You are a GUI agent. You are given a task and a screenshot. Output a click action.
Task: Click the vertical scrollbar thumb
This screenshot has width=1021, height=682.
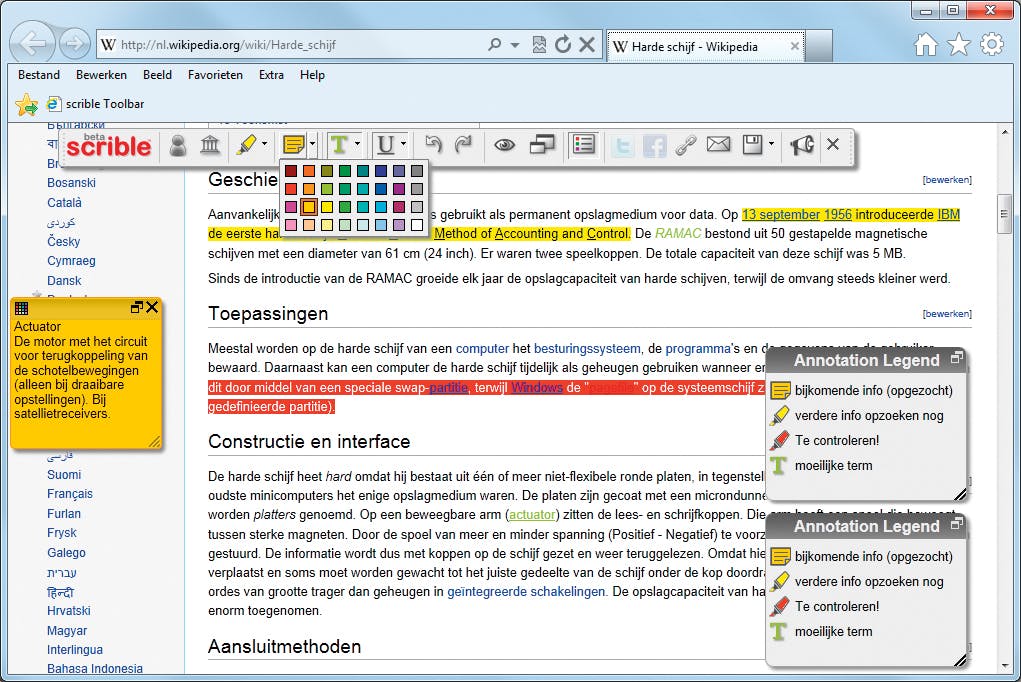[1004, 214]
